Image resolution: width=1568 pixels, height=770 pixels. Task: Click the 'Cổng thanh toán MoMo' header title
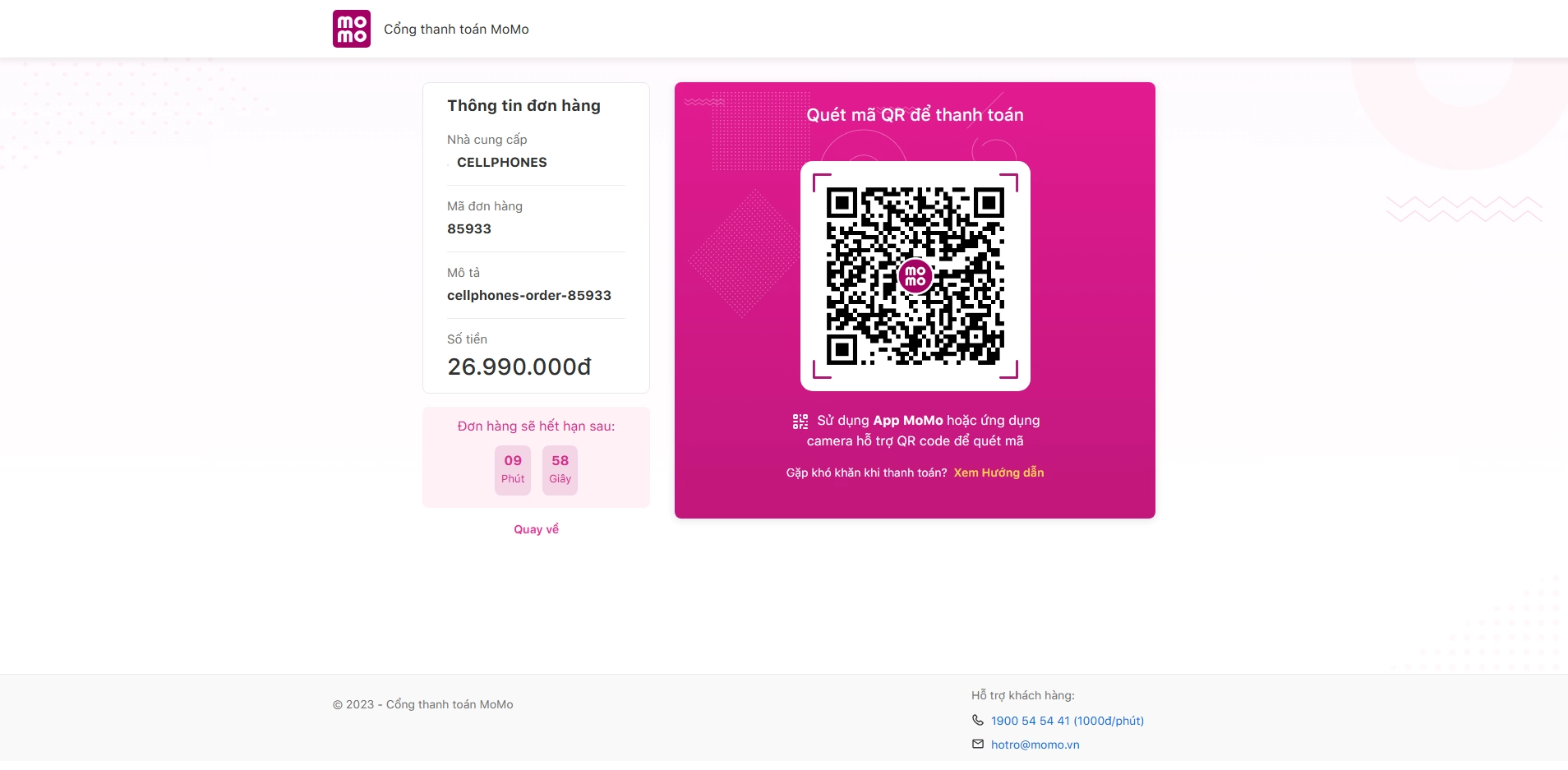click(x=456, y=30)
